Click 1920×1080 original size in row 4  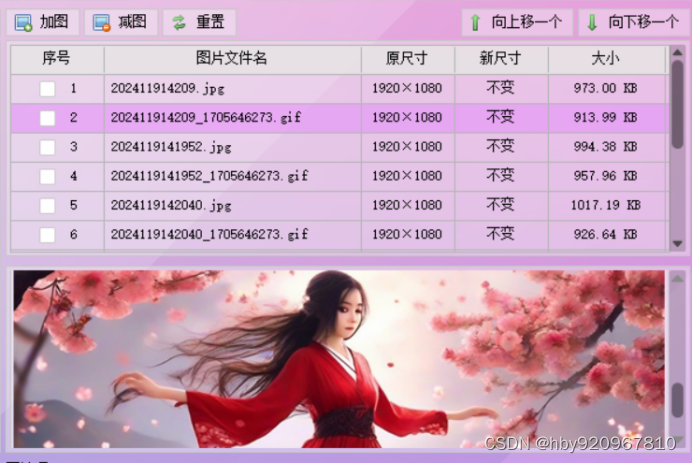point(407,176)
